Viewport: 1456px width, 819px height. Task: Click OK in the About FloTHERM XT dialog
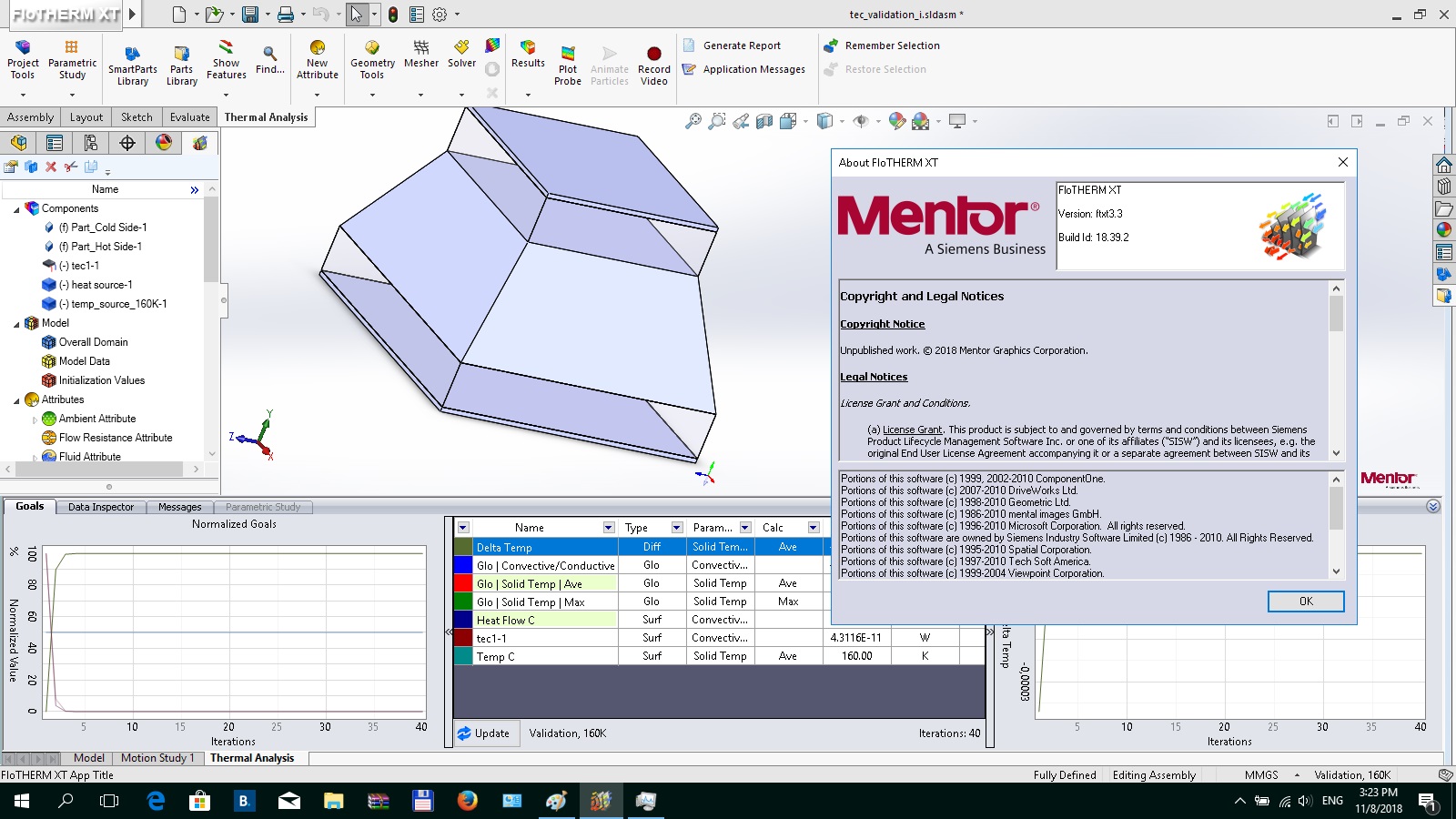[x=1306, y=602]
